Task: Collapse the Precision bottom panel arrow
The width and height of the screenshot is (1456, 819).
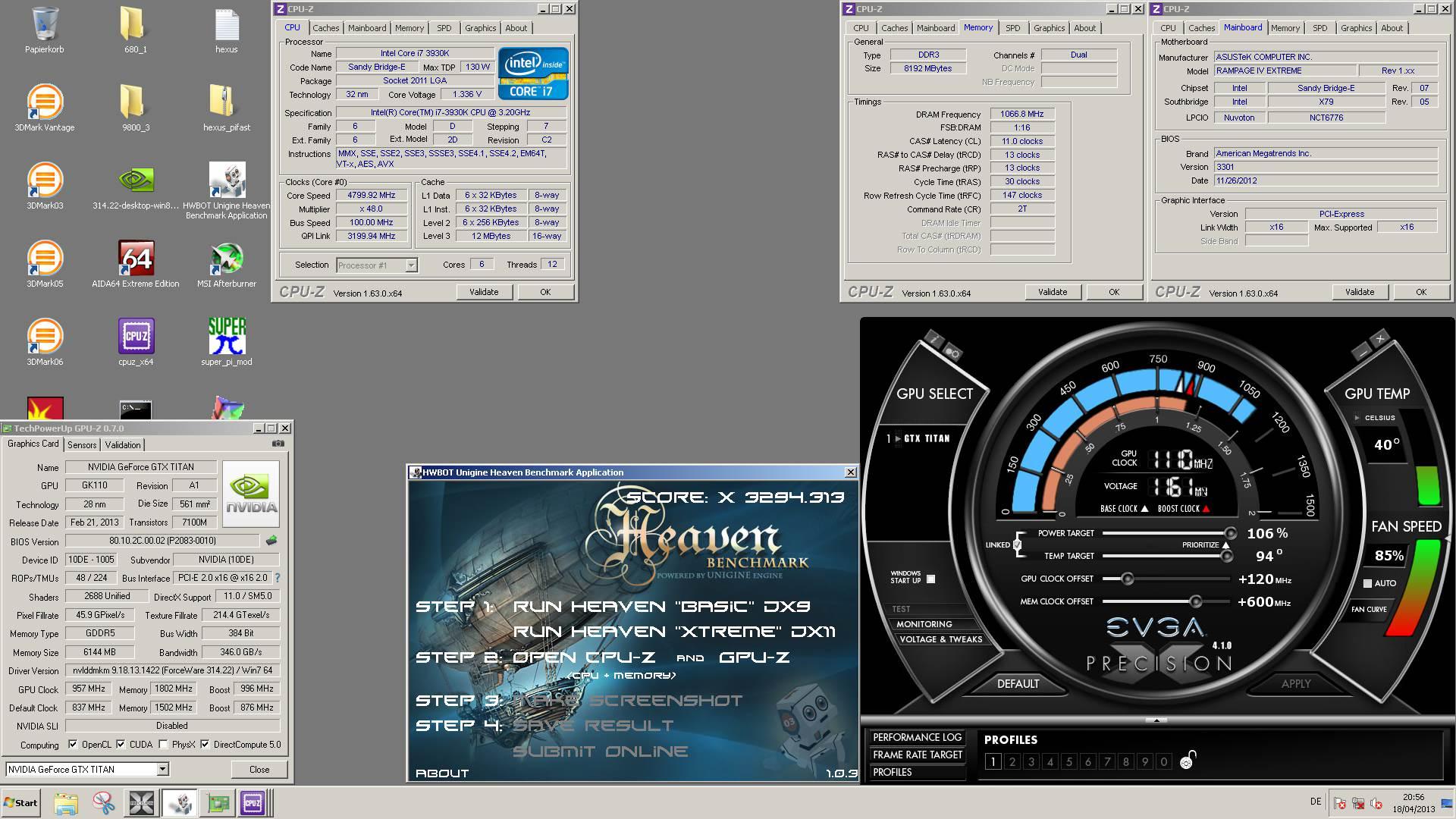Action: tap(1156, 720)
